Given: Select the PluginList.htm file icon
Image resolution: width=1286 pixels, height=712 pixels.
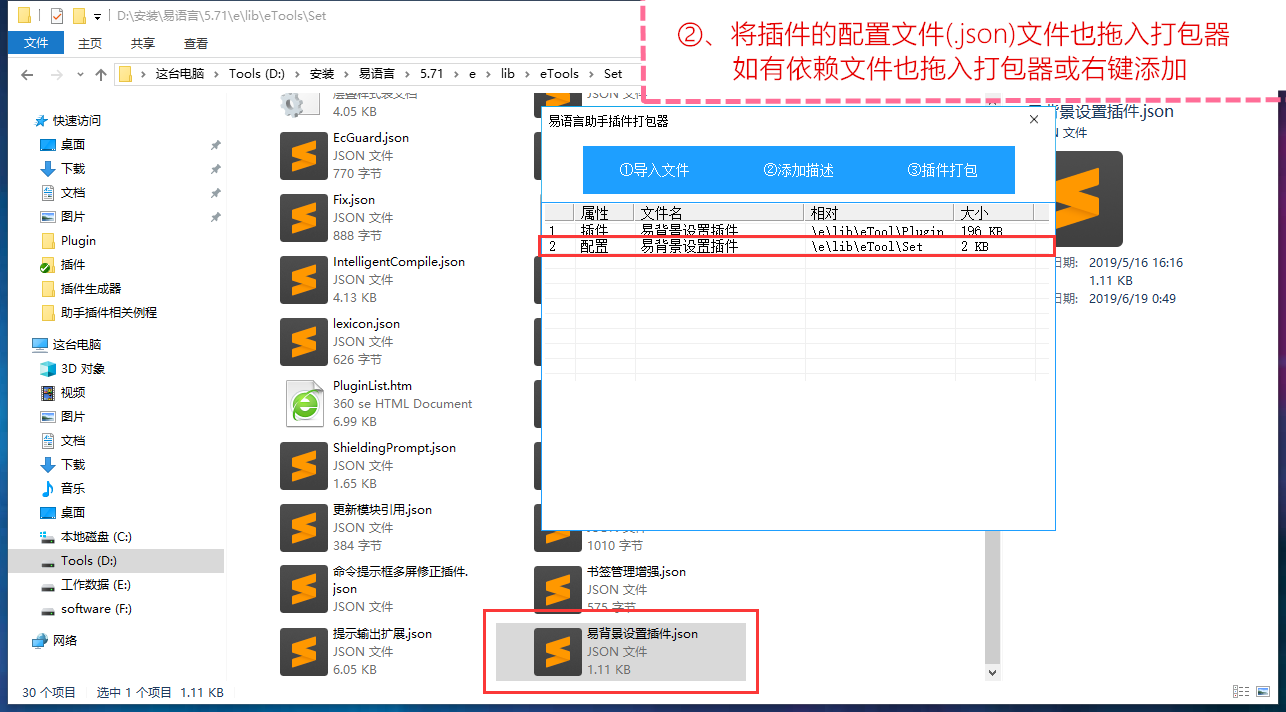Looking at the screenshot, I should point(304,403).
